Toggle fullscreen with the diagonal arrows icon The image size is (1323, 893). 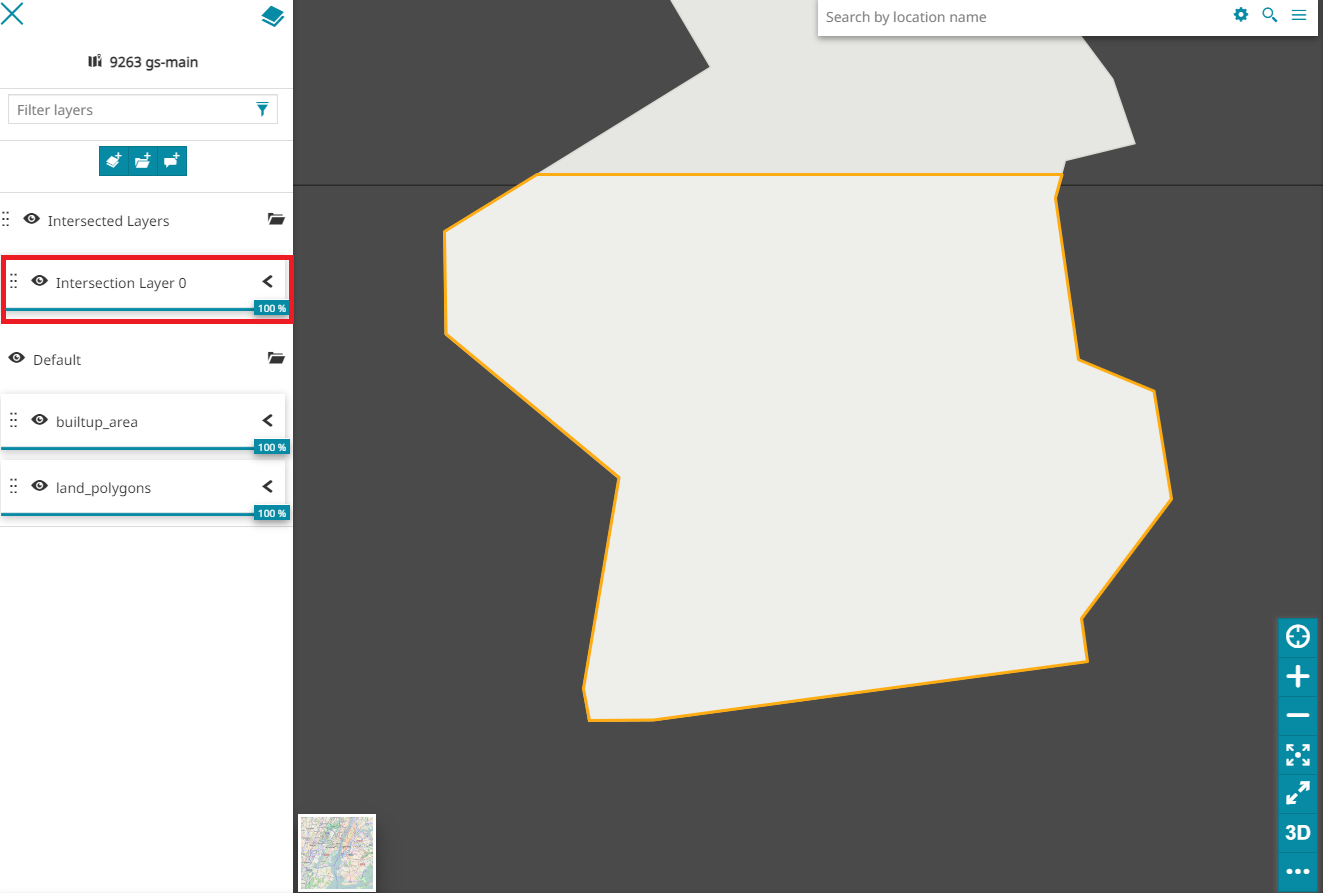1297,794
